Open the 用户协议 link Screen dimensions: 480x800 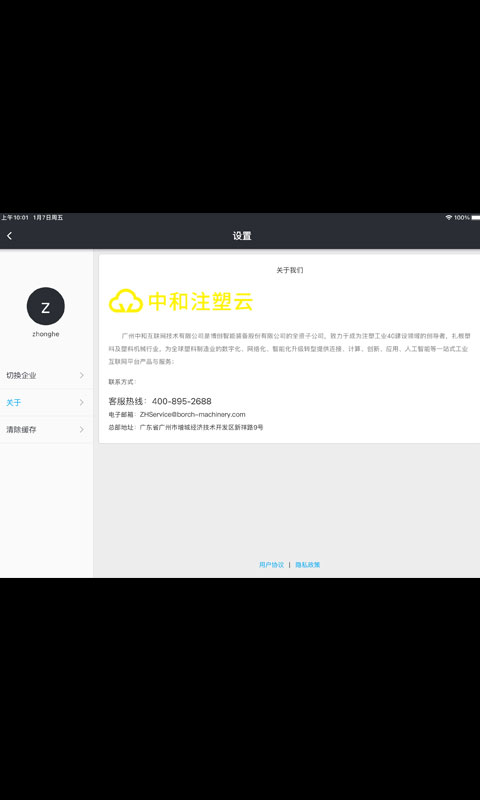[271, 565]
